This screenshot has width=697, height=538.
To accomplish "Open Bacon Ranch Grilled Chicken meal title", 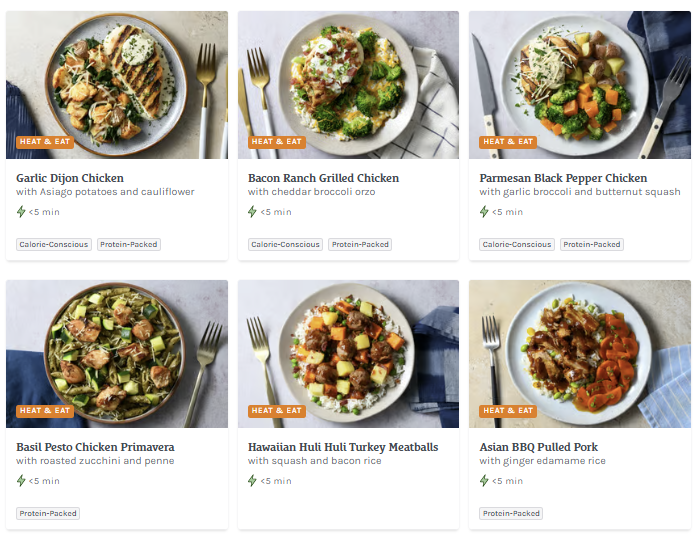I will click(323, 178).
